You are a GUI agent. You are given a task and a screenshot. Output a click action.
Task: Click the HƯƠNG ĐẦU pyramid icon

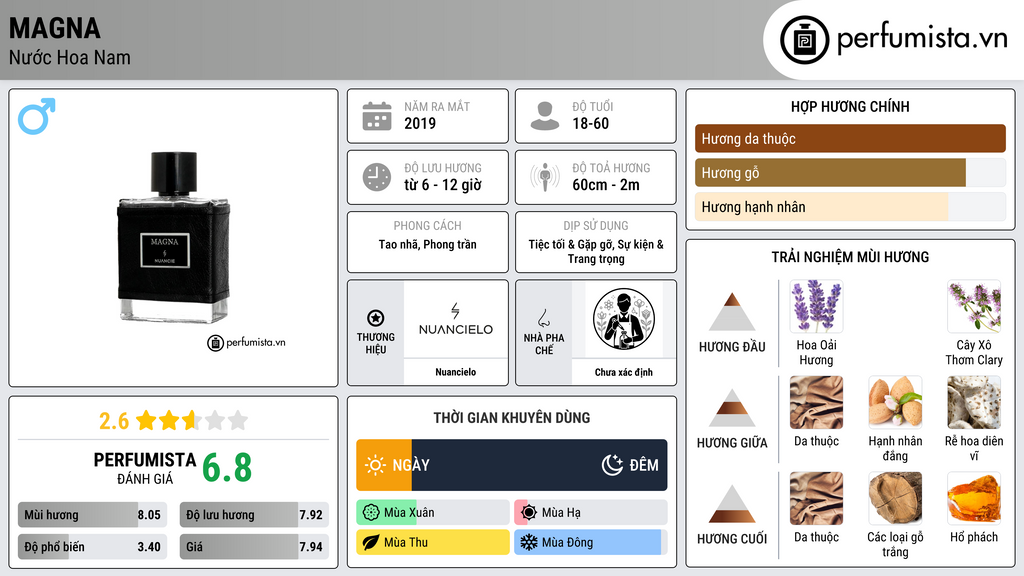point(732,312)
